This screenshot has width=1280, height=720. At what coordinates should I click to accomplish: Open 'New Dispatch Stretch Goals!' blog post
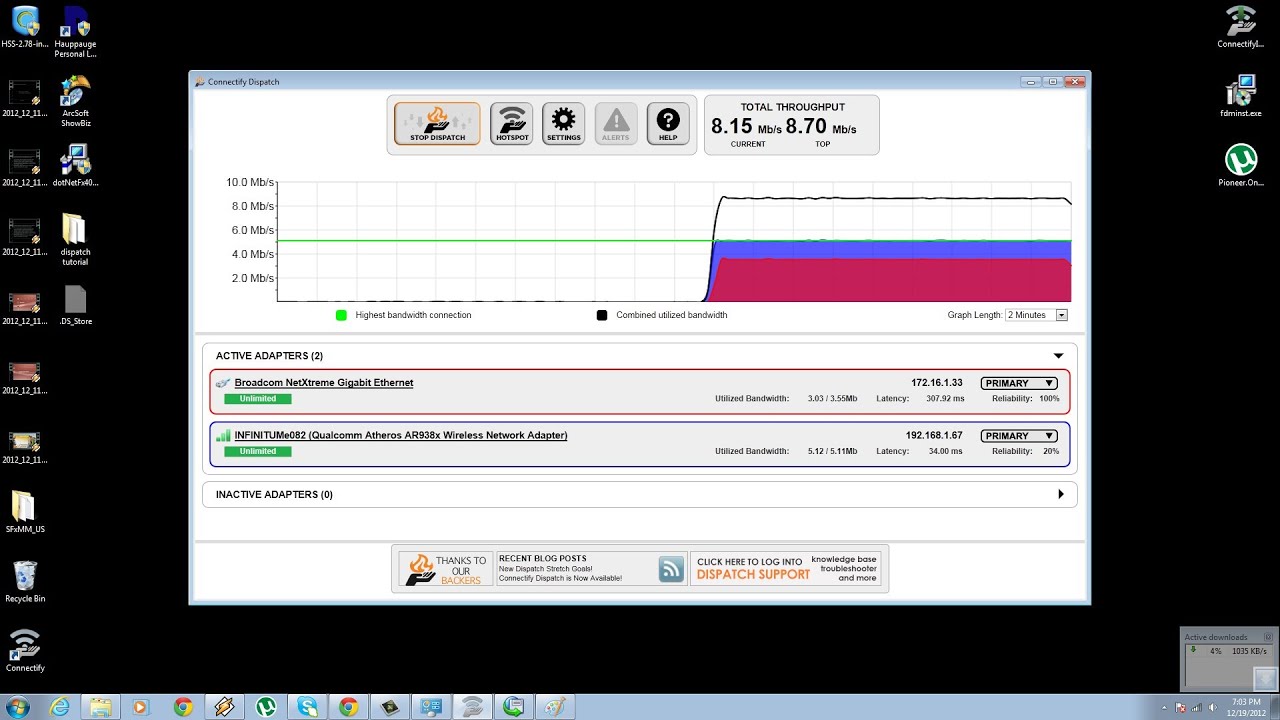click(547, 569)
